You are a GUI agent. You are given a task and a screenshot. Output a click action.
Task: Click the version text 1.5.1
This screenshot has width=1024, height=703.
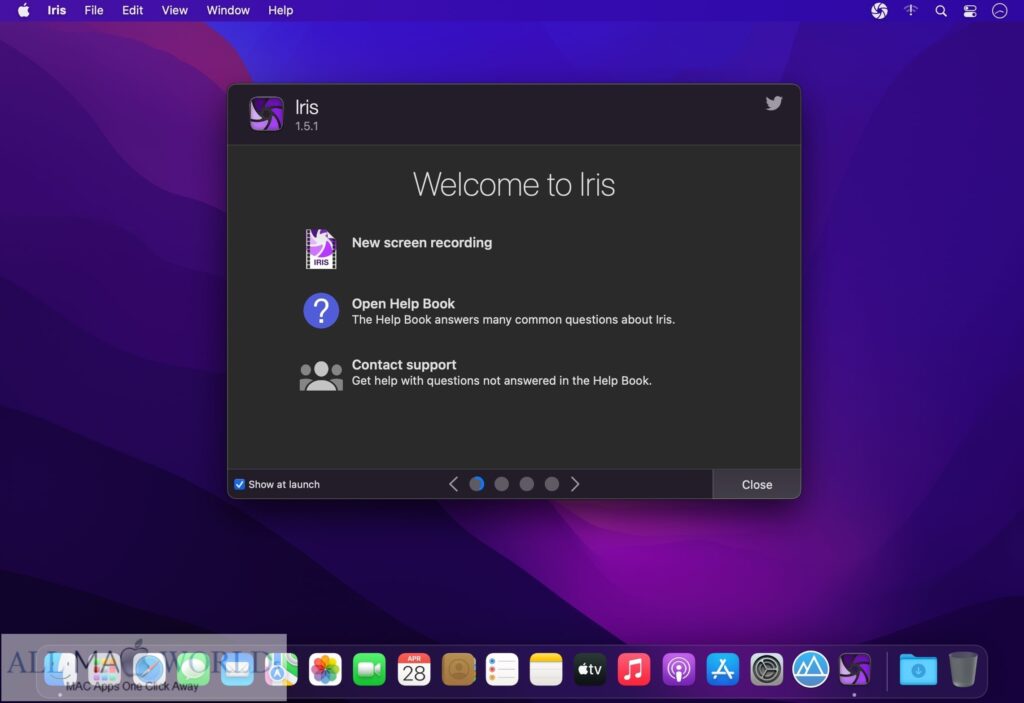click(306, 126)
